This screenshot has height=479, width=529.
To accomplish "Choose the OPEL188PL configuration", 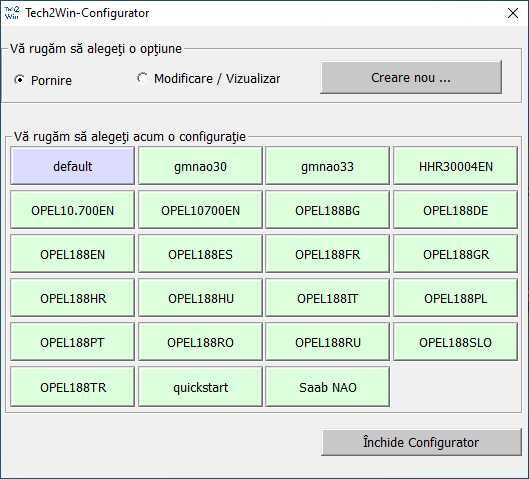I will tap(455, 298).
